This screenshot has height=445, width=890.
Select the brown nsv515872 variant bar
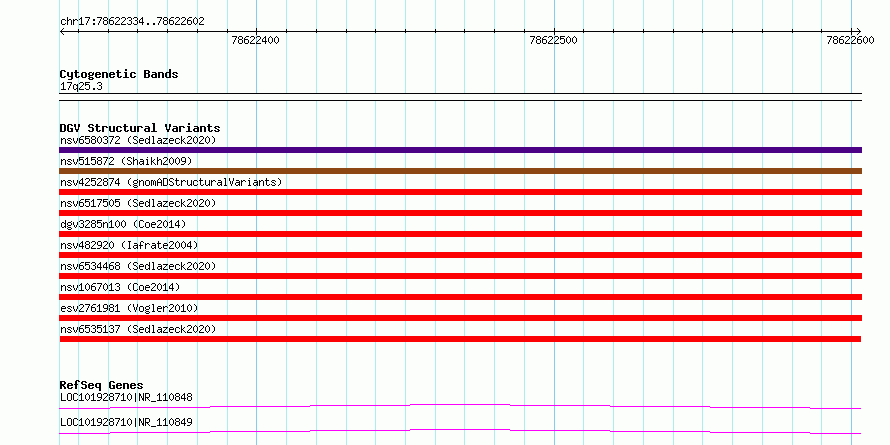click(460, 171)
